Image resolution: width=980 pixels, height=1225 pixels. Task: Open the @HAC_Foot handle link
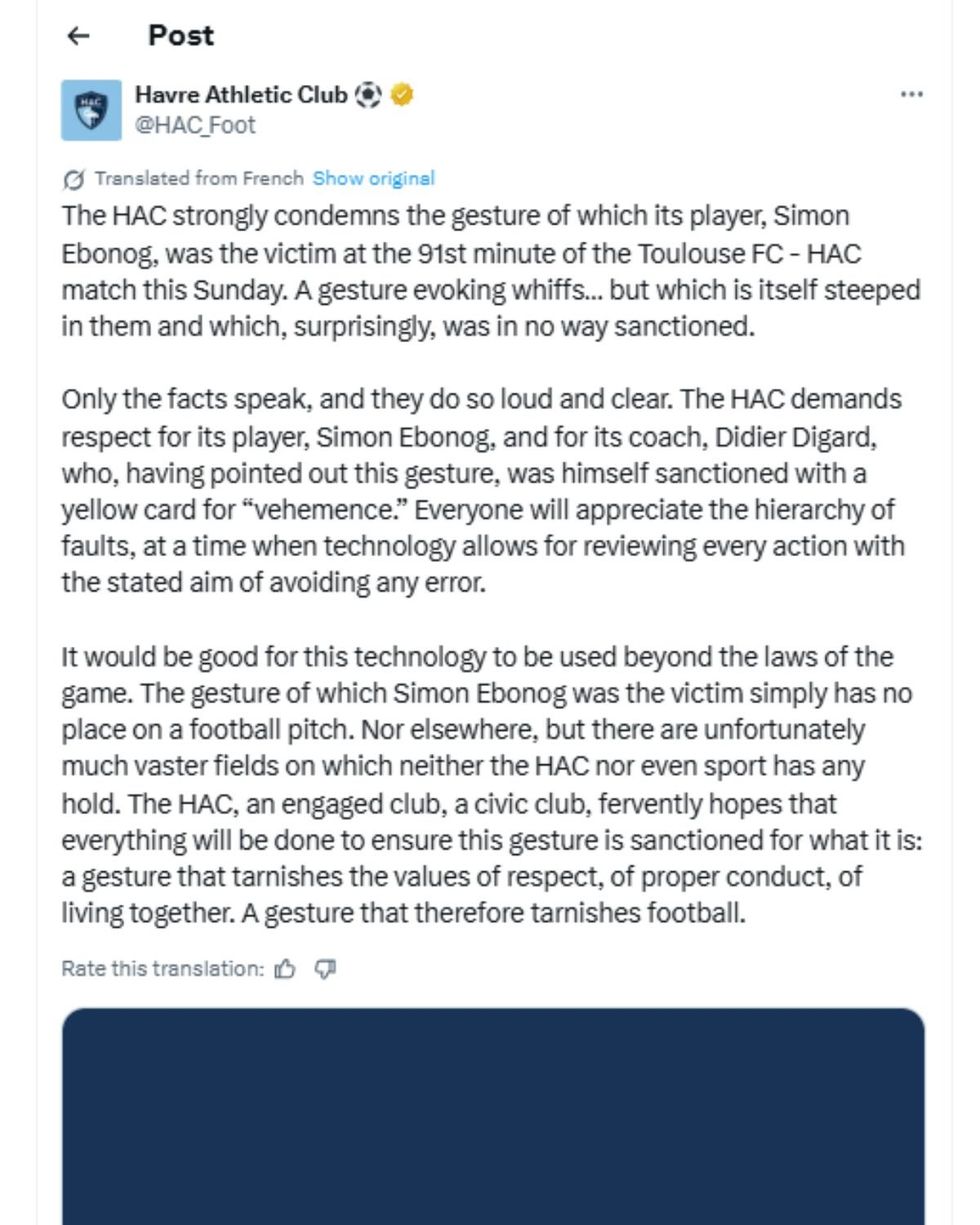195,125
